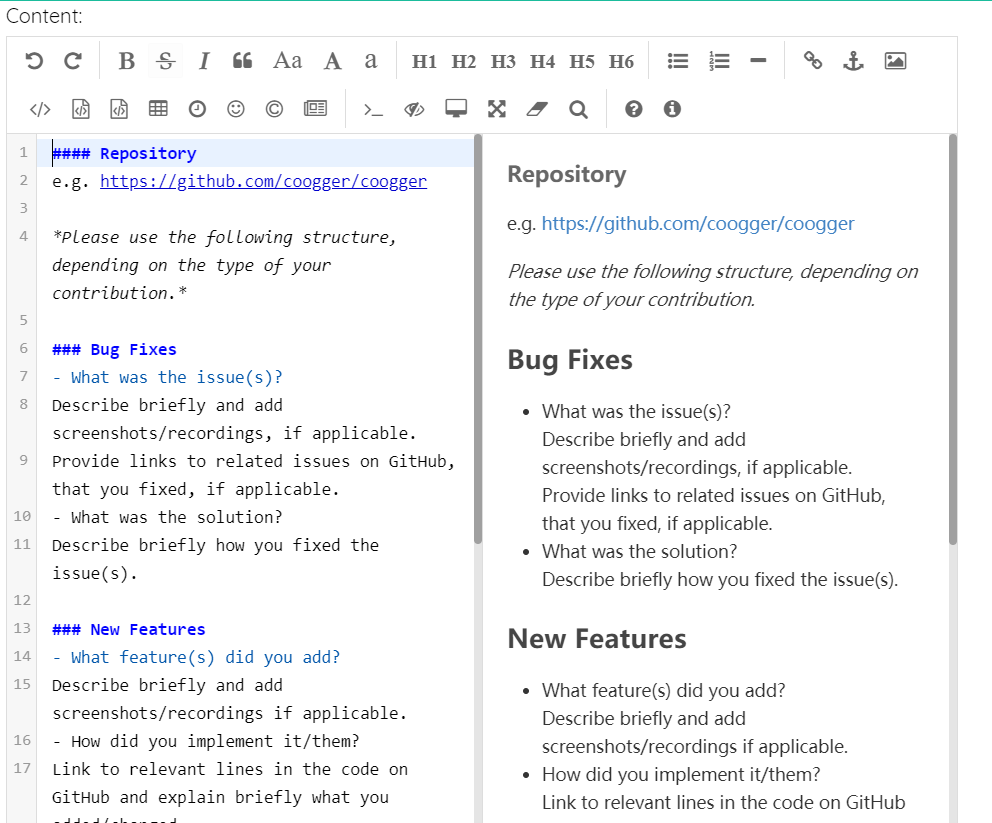
Task: Insert the current date and time
Action: pos(197,109)
